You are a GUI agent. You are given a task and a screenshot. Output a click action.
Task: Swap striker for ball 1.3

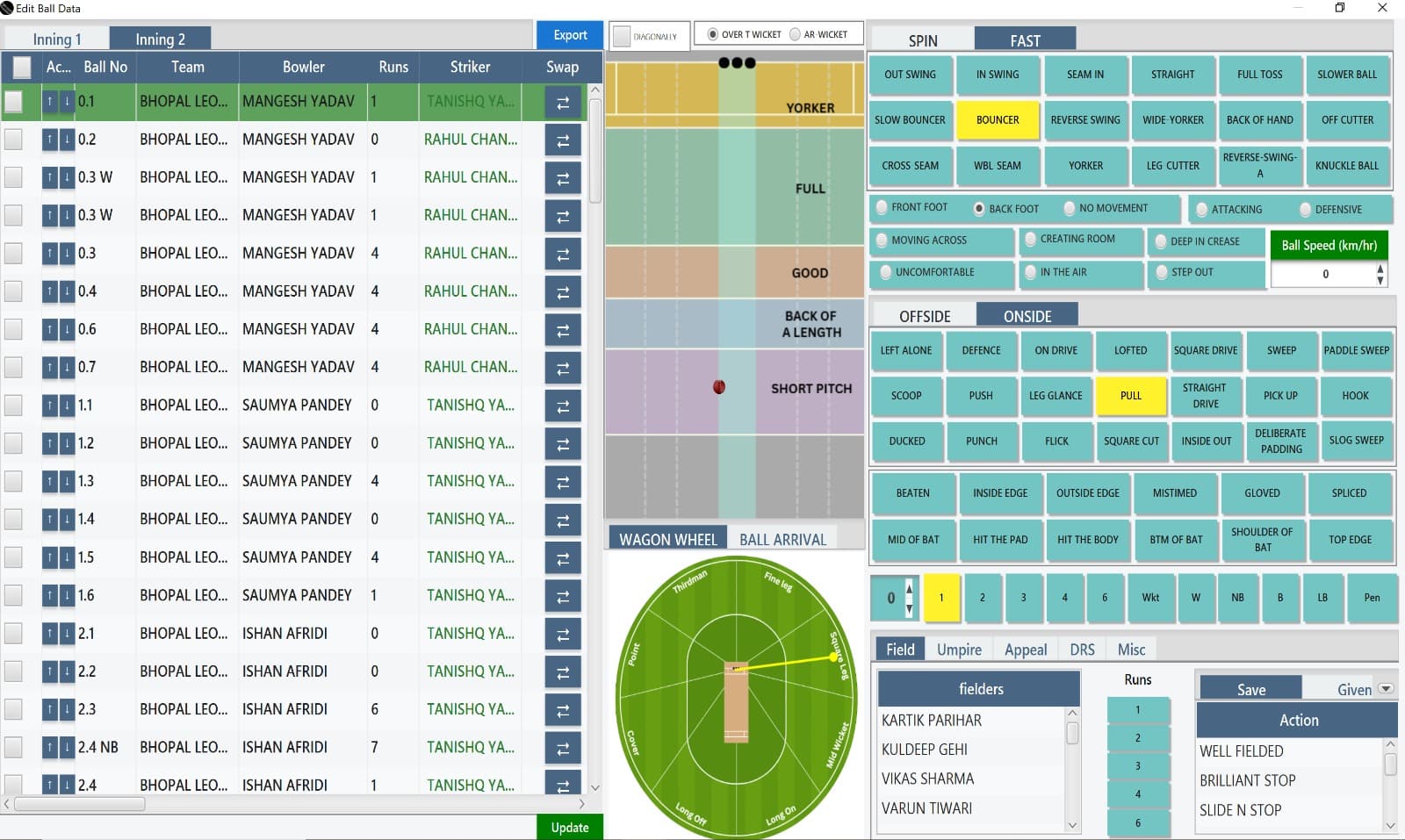coord(563,483)
